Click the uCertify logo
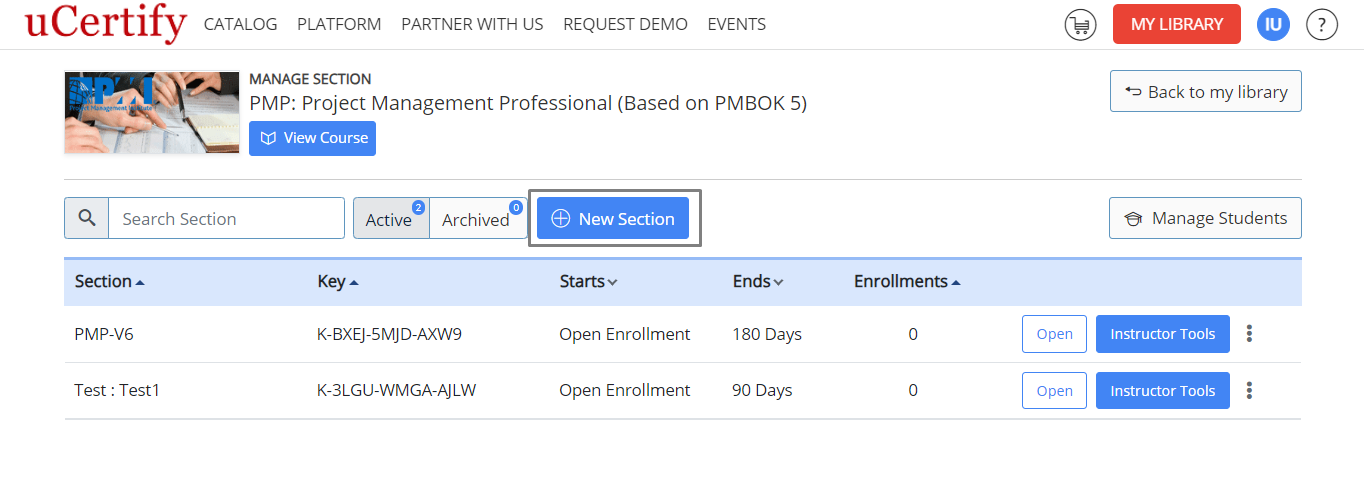The image size is (1364, 503). pyautogui.click(x=106, y=24)
